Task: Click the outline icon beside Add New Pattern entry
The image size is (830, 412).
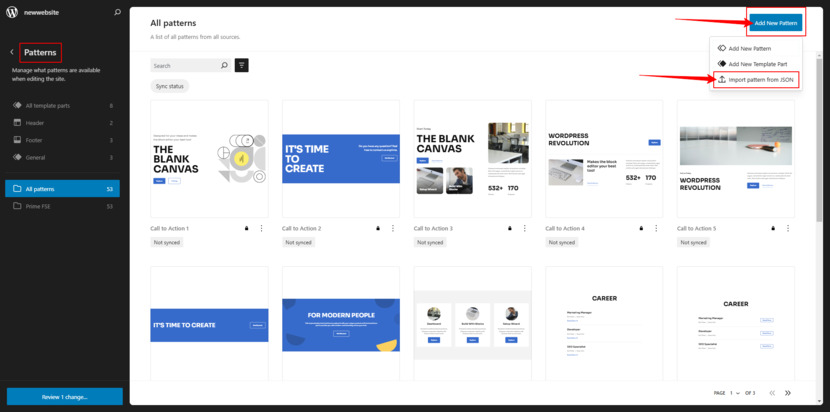Action: tap(721, 48)
